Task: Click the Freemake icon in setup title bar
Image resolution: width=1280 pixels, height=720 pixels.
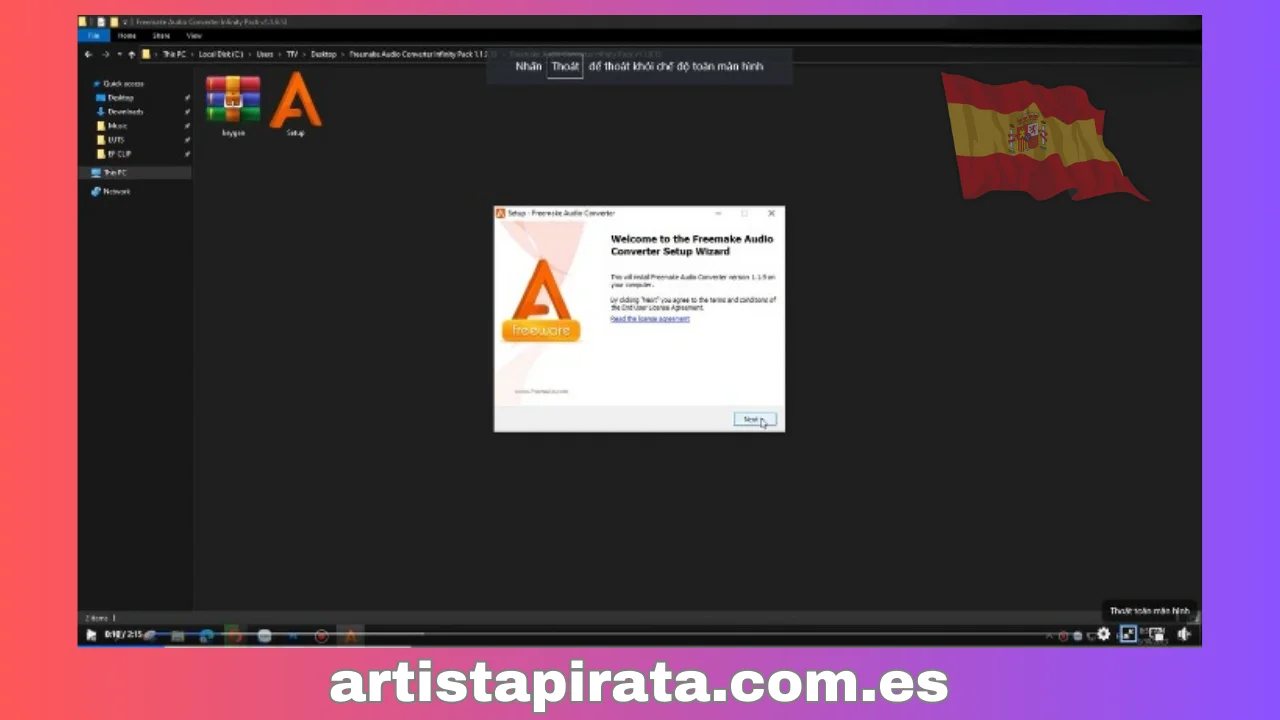Action: point(501,213)
